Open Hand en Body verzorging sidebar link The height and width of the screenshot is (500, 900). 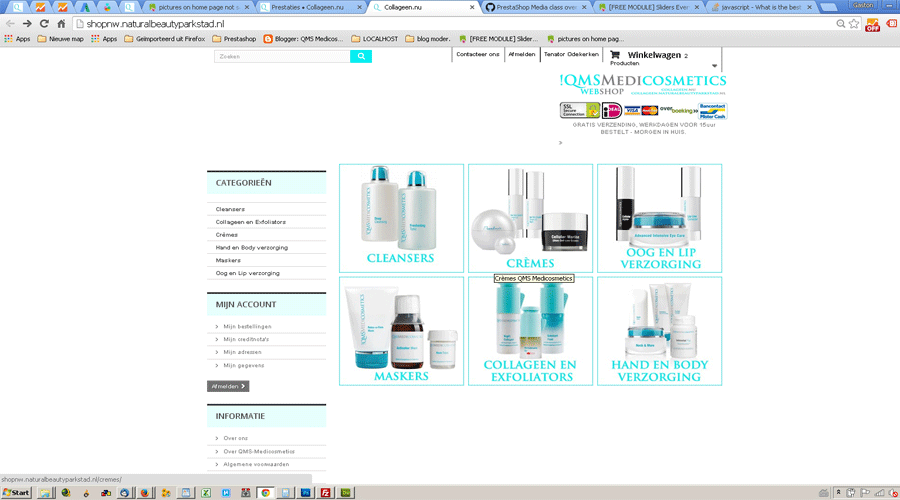251,247
